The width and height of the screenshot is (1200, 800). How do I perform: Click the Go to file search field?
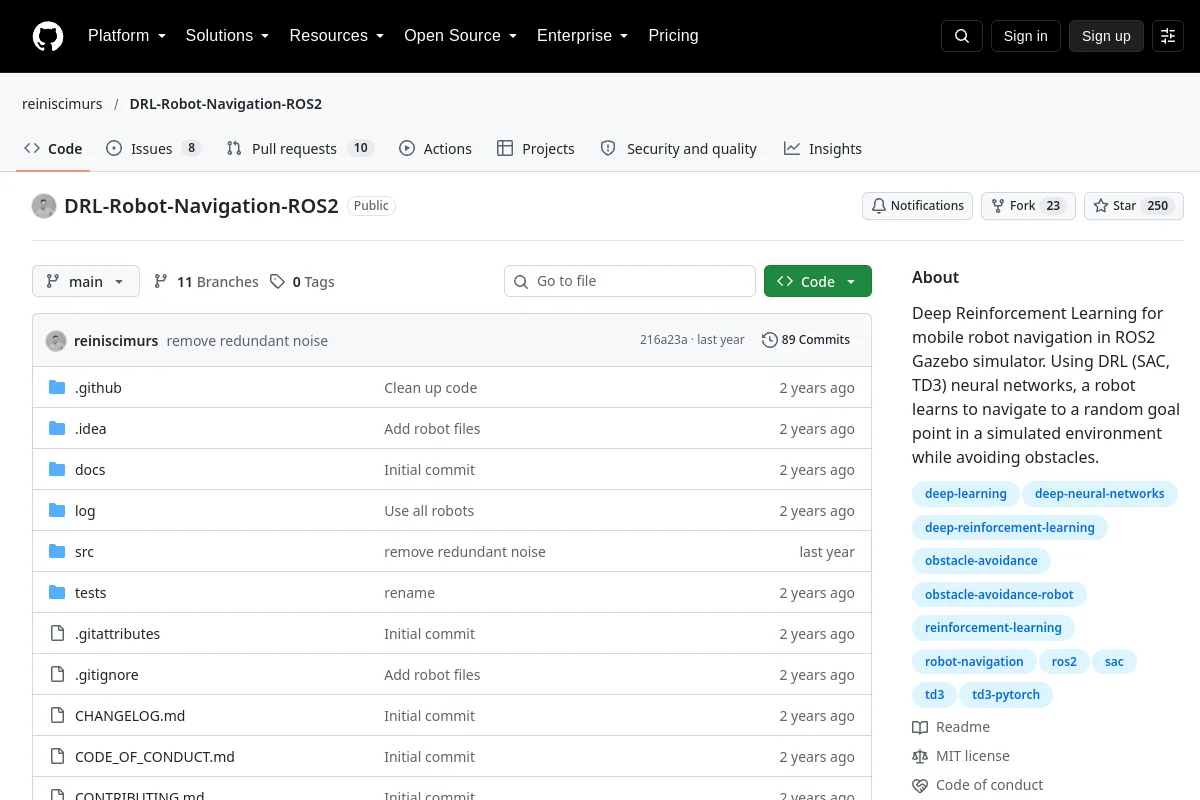click(630, 282)
